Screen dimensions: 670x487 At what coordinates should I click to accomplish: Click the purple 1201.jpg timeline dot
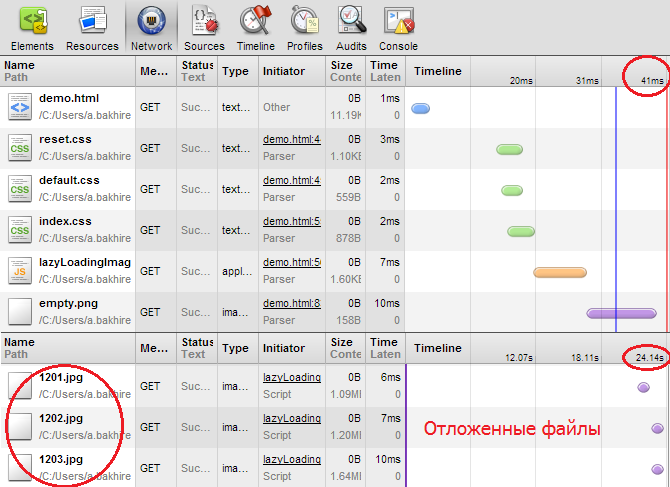pyautogui.click(x=644, y=387)
